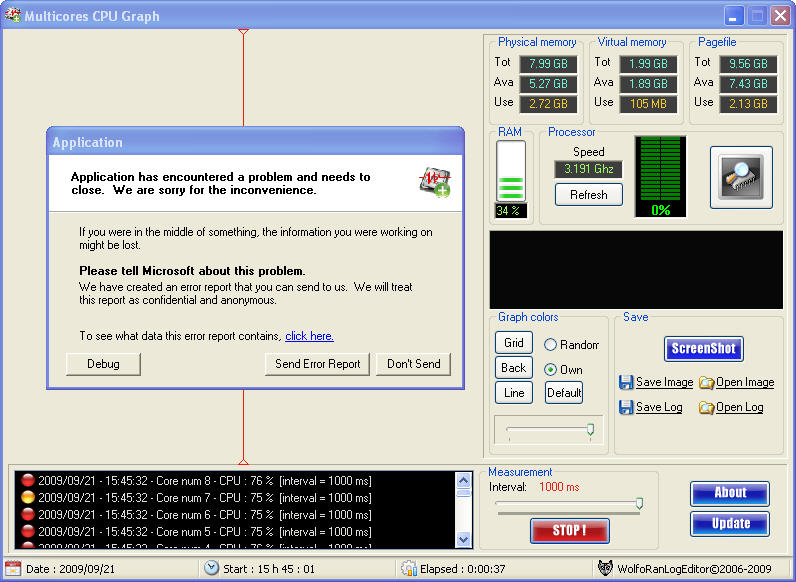Click the Graph colors slider thumb

tap(590, 430)
